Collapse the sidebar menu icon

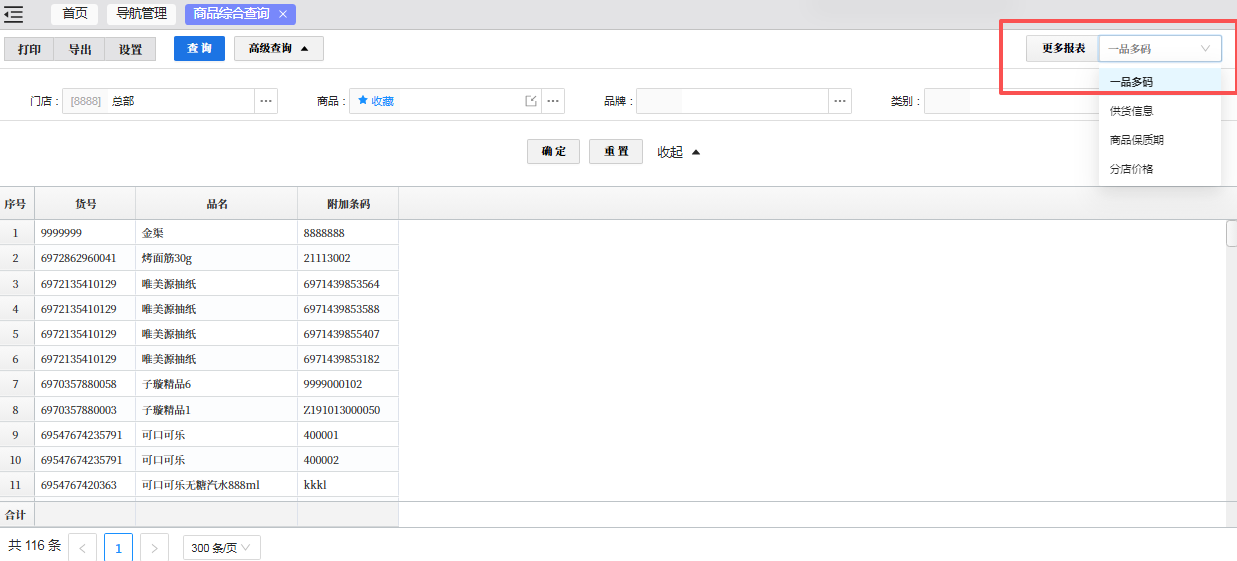[14, 14]
